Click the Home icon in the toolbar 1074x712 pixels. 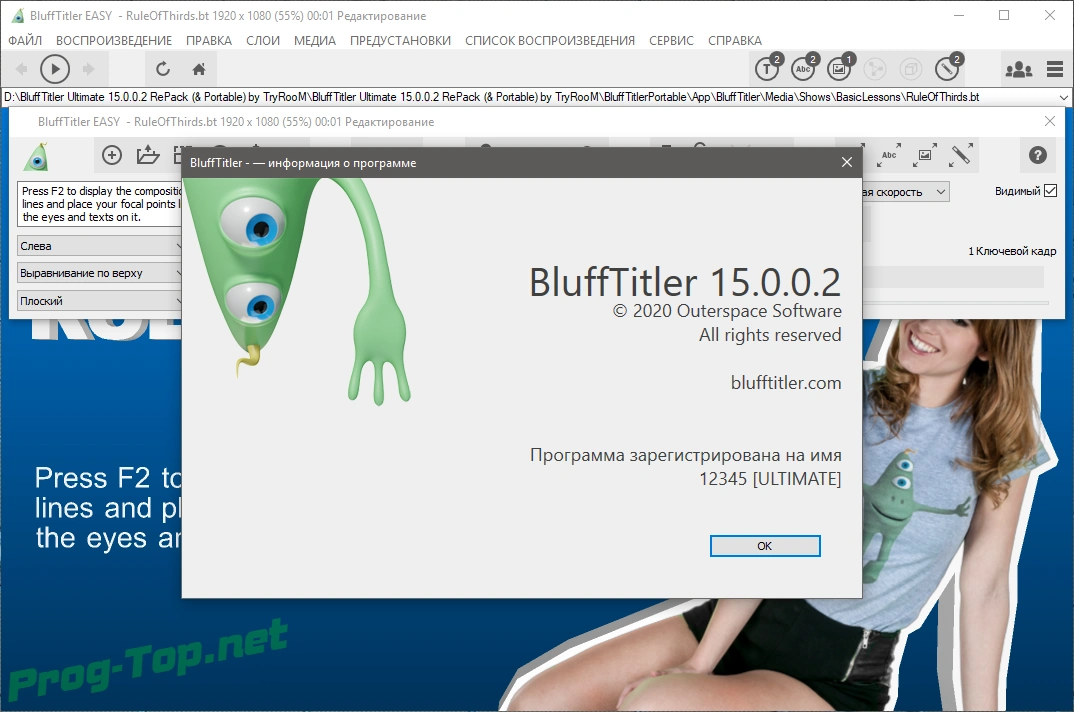tap(199, 69)
